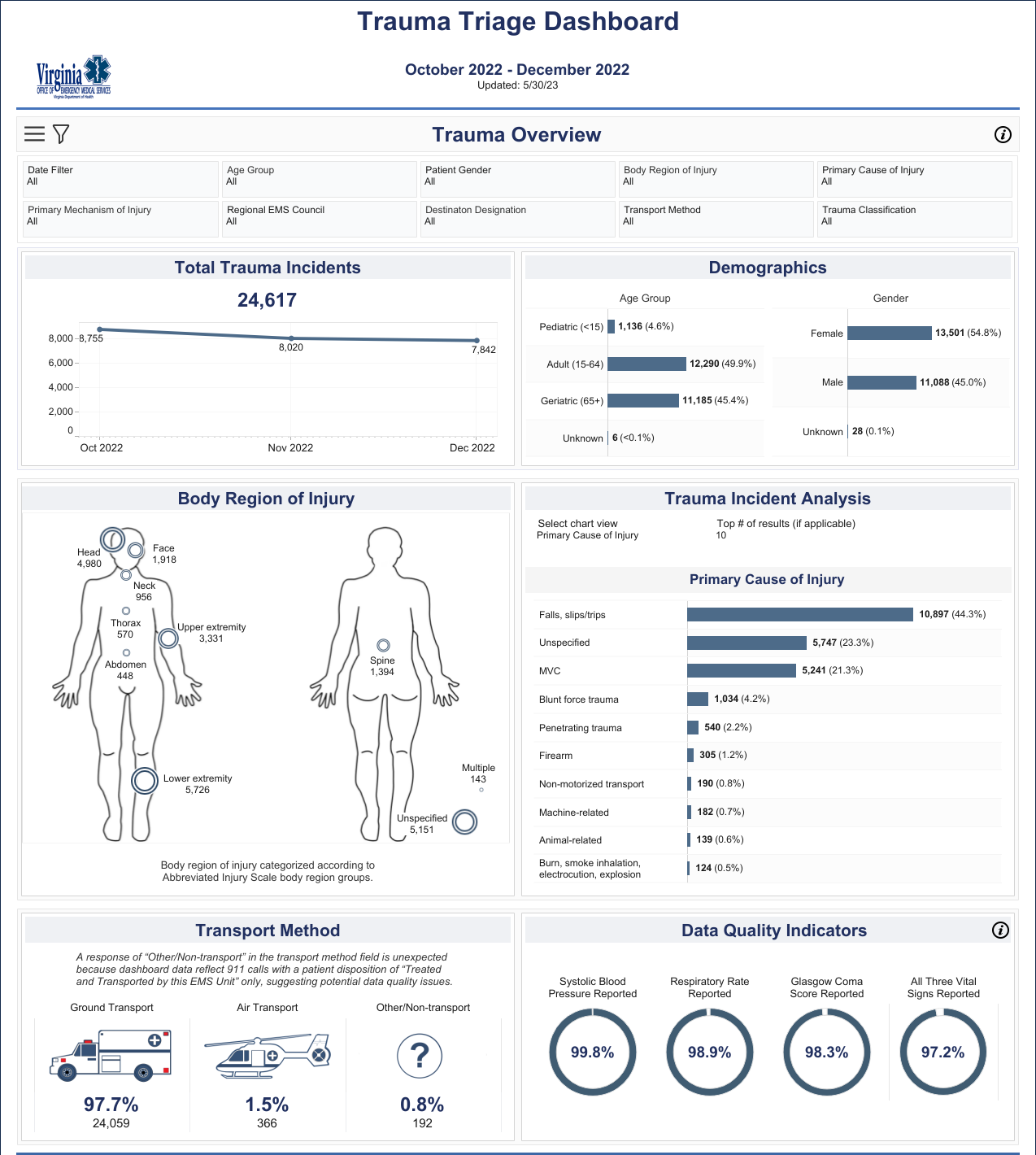1036x1155 pixels.
Task: Click the Systolic Blood Pressure donut gauge
Action: pyautogui.click(x=592, y=1052)
